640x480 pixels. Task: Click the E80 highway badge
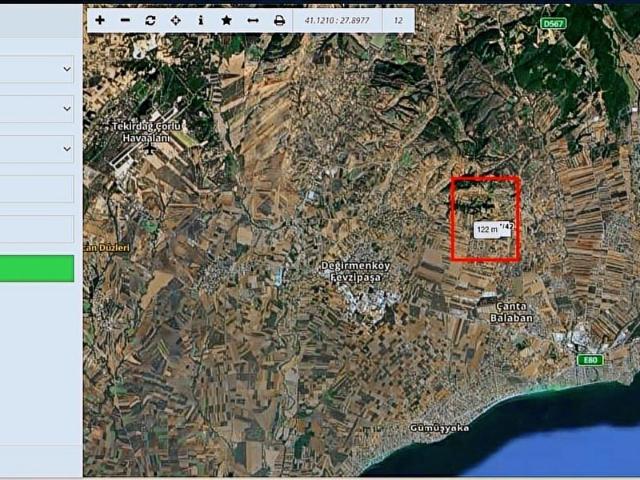pos(589,359)
